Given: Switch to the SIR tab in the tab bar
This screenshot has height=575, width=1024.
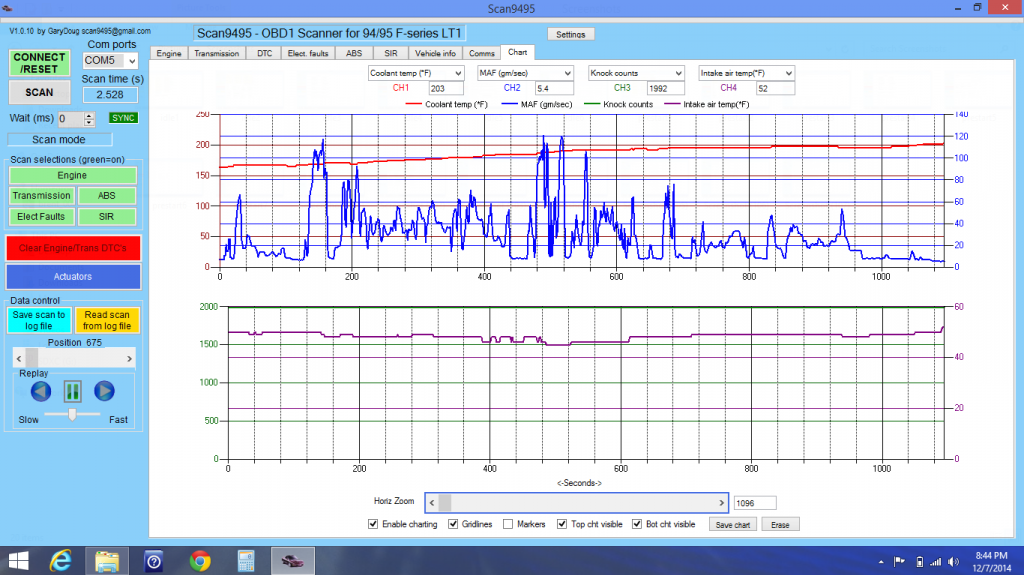Looking at the screenshot, I should [391, 54].
